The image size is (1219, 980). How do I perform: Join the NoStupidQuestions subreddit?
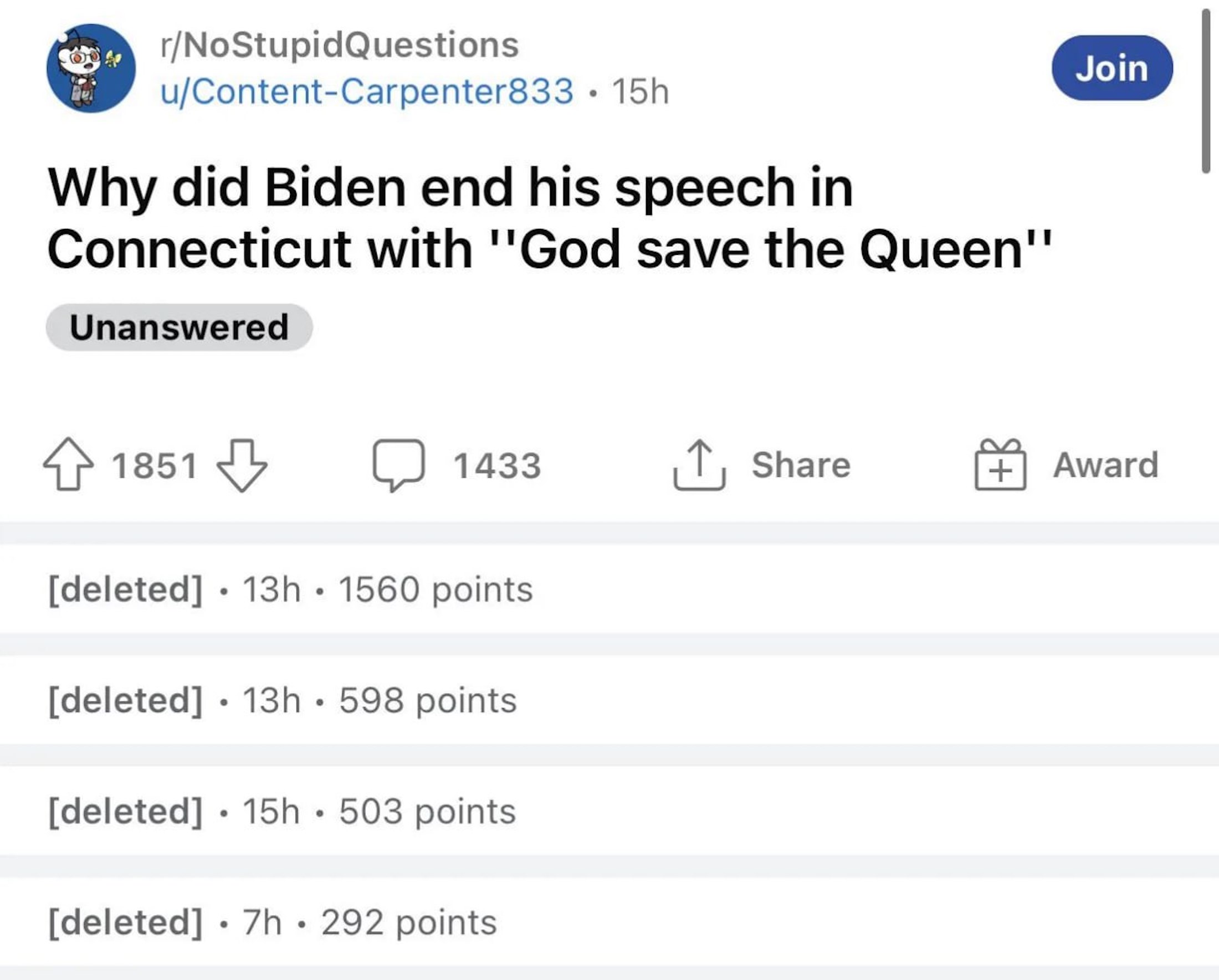1112,68
